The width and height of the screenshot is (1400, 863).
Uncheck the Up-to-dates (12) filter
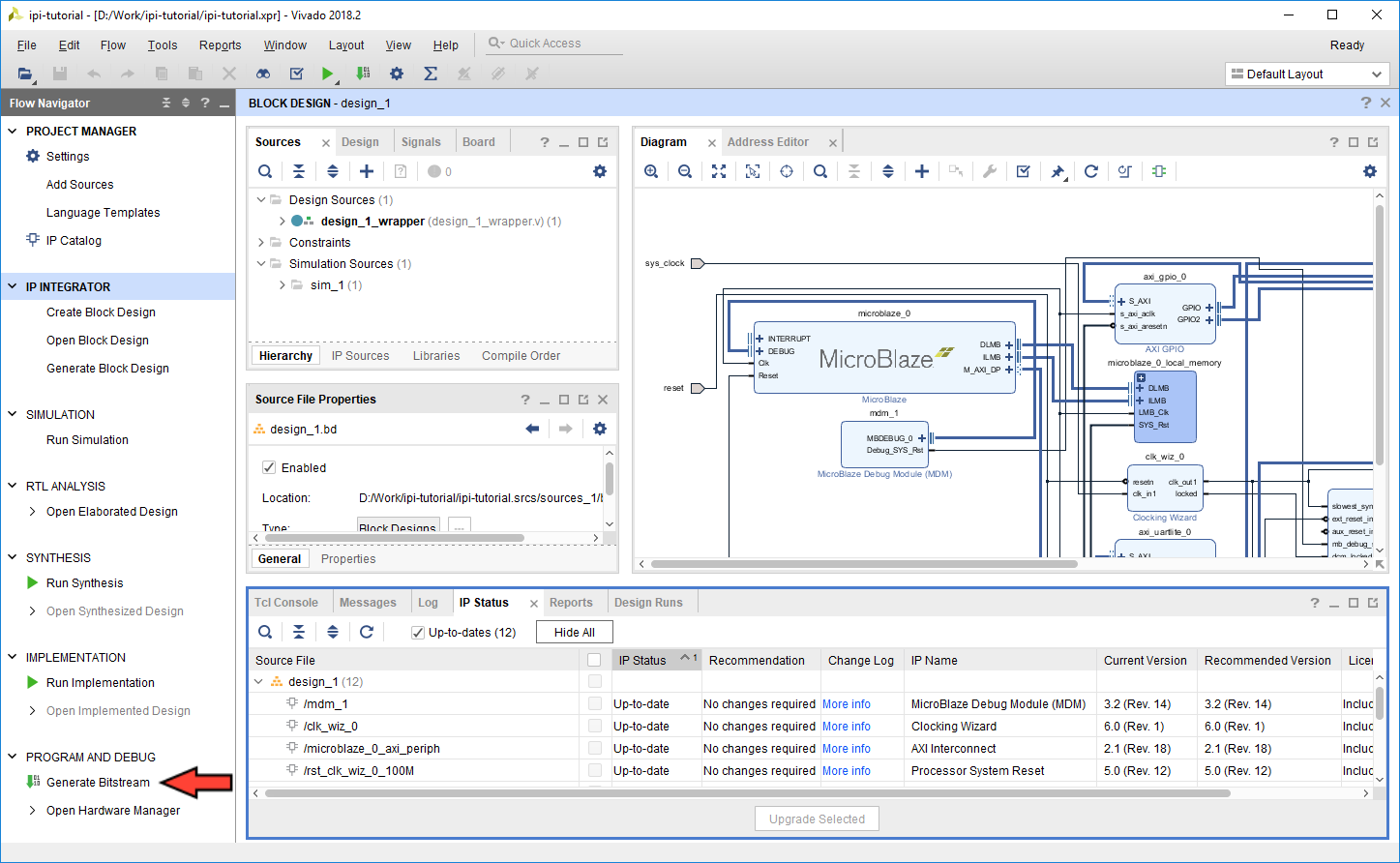pos(418,633)
